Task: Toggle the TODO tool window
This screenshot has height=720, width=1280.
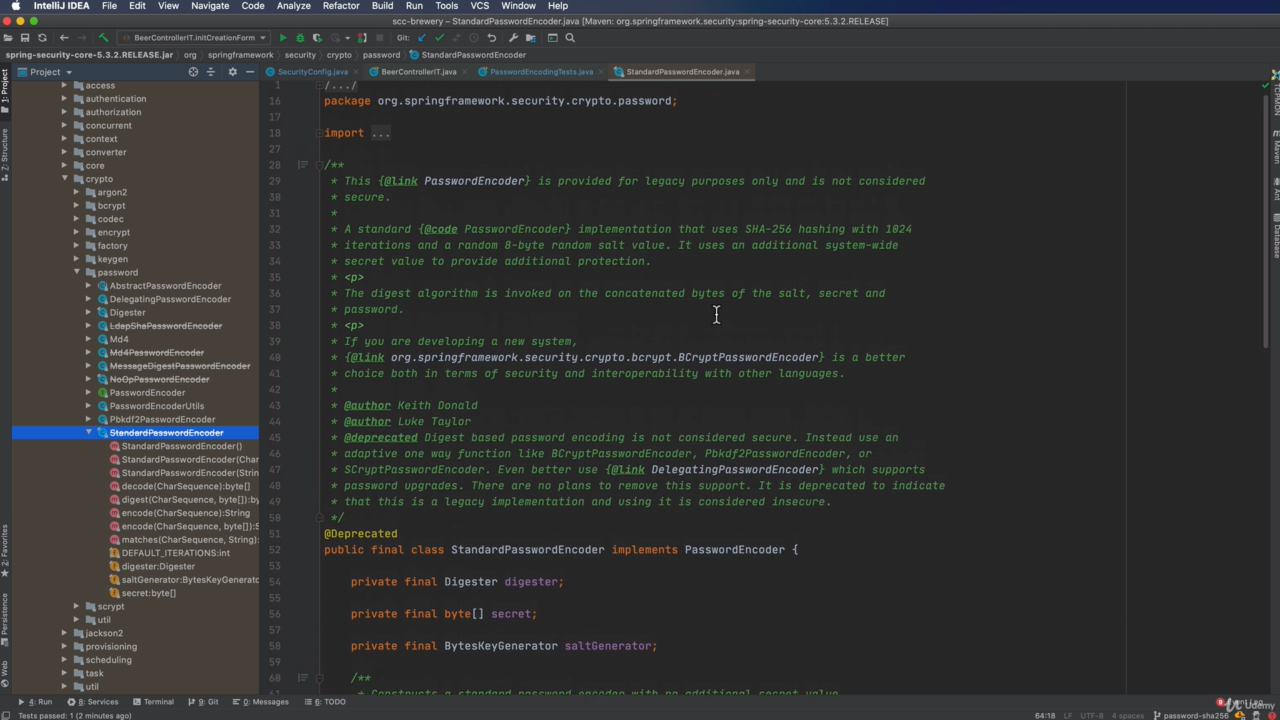Action: pyautogui.click(x=330, y=702)
